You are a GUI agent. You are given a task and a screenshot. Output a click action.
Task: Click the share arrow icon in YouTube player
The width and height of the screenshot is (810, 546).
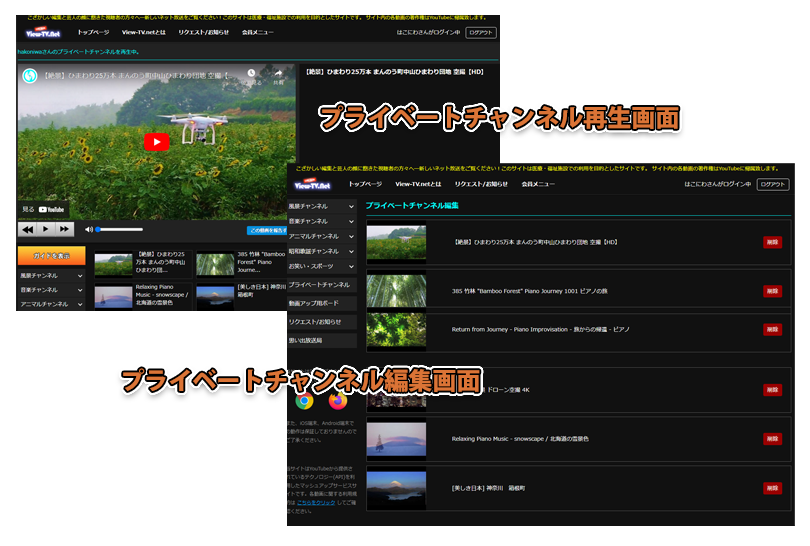278,73
